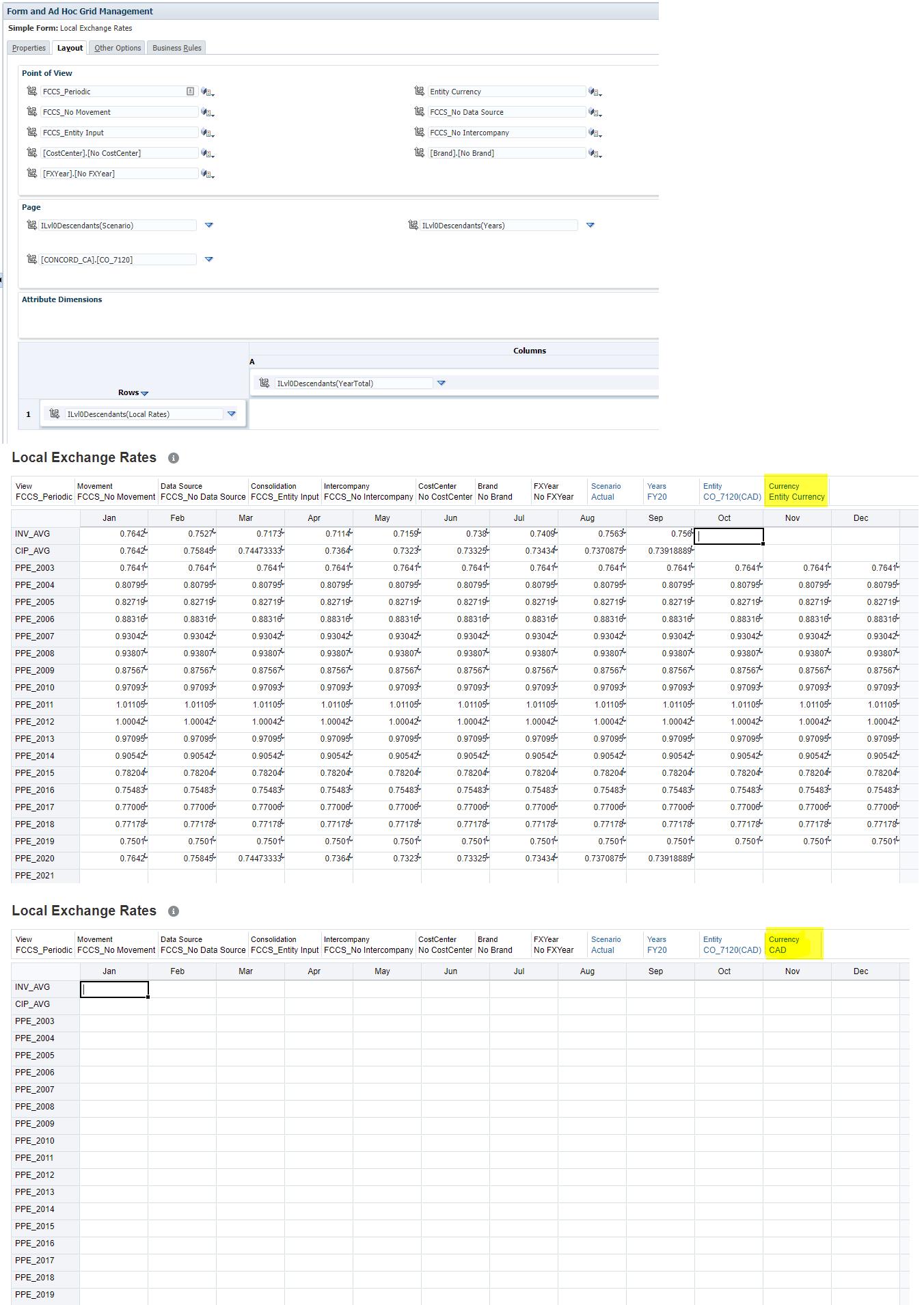Click dimension icon left of FCCS_Periodic
The width and height of the screenshot is (924, 1305).
31,91
